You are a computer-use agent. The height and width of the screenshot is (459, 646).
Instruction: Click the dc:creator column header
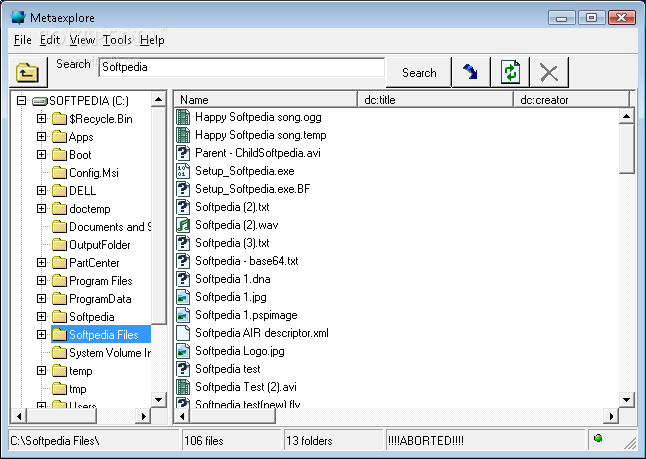(571, 100)
